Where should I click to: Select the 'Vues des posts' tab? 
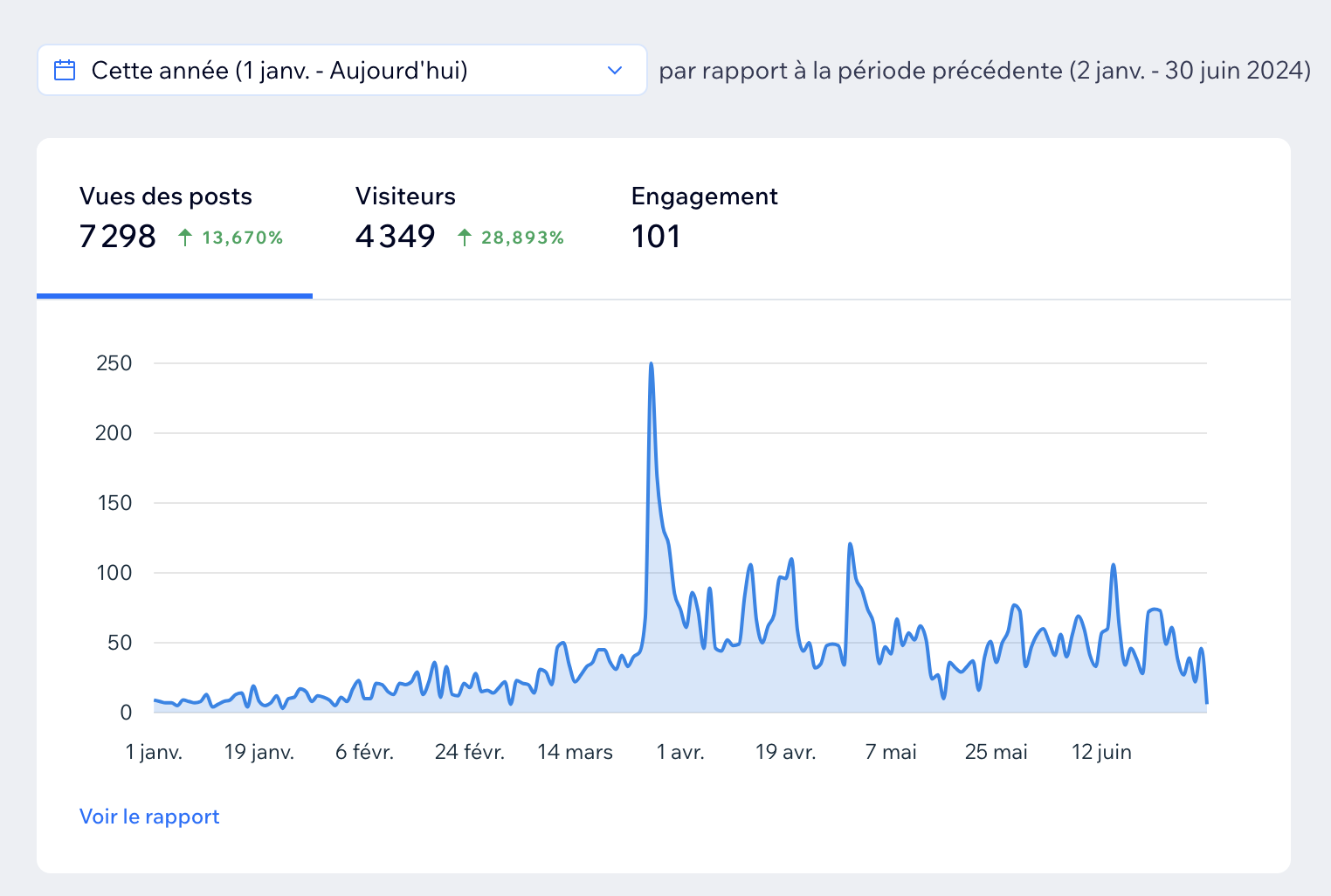(166, 196)
